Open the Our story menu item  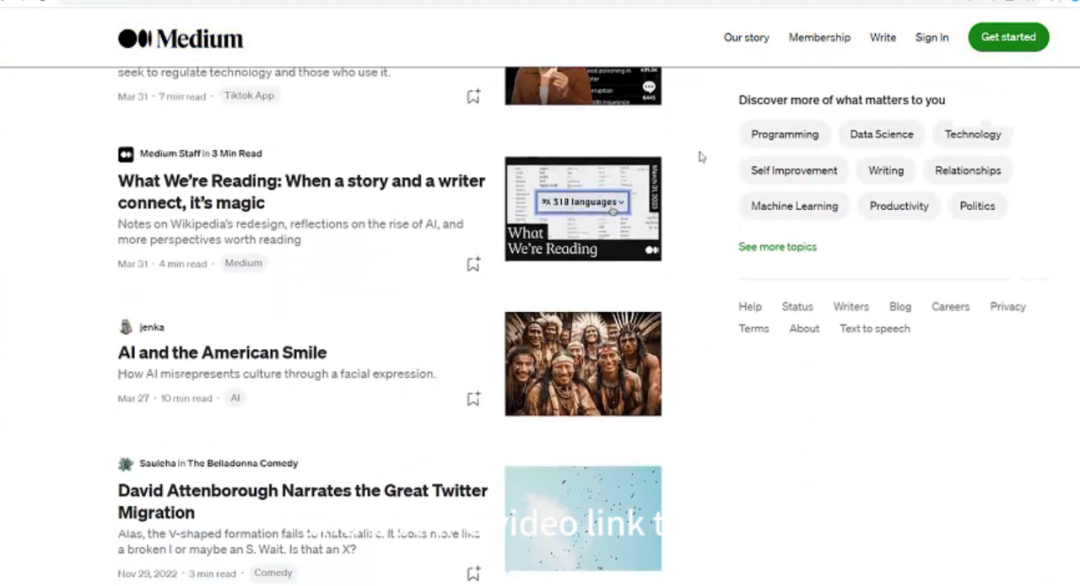pyautogui.click(x=746, y=38)
